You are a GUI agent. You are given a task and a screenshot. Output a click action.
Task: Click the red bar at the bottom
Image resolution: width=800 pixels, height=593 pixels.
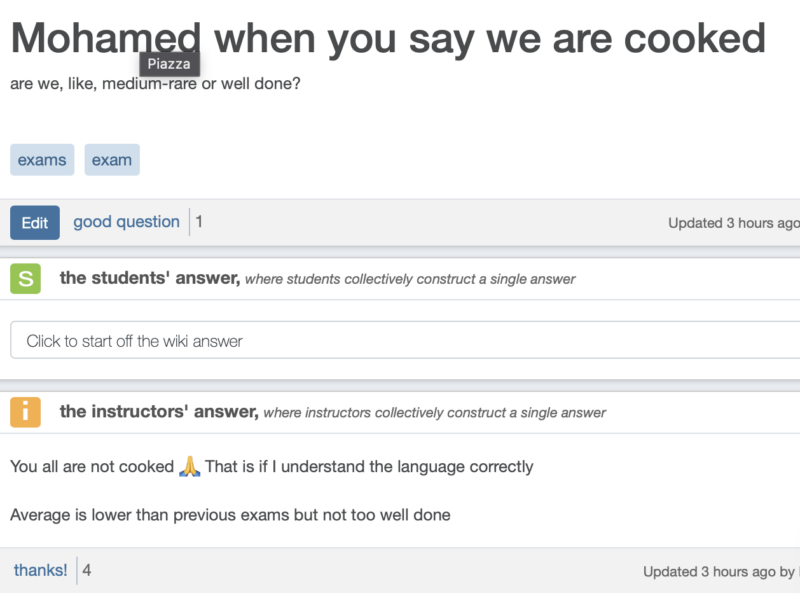pyautogui.click(x=400, y=589)
